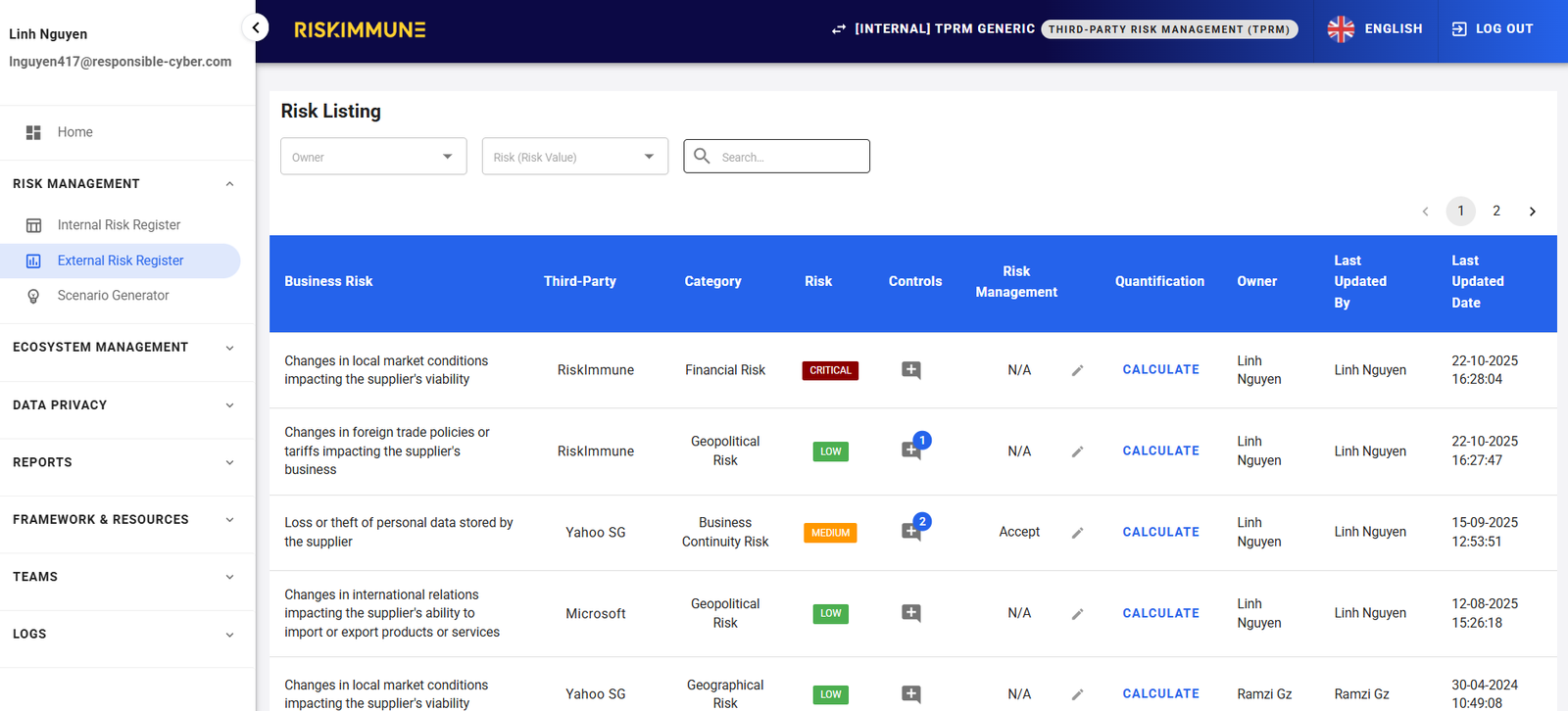Click the pencil icon in the Microsoft row
The width and height of the screenshot is (1568, 711).
point(1077,614)
